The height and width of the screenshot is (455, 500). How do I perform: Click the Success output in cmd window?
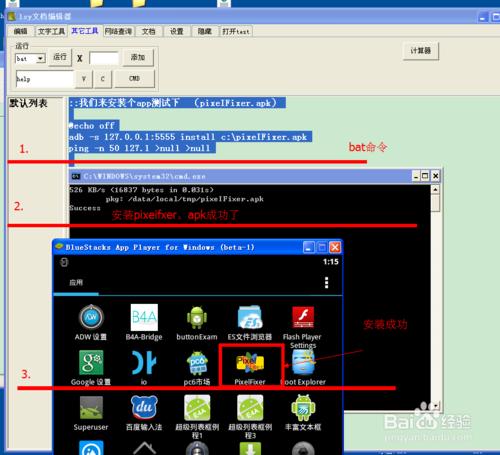point(85,208)
